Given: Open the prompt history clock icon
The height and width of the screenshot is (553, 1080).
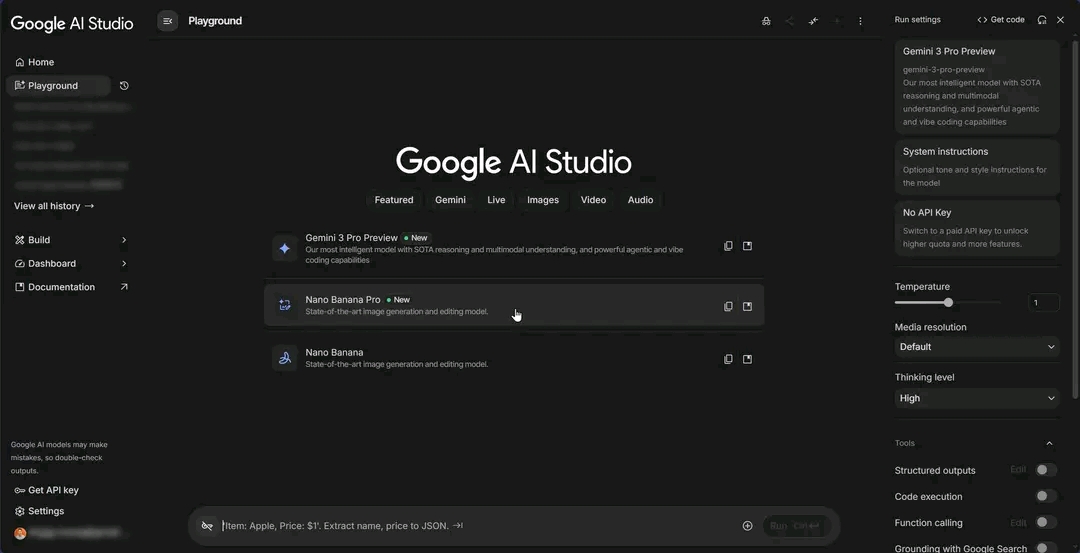Looking at the screenshot, I should click(x=124, y=86).
